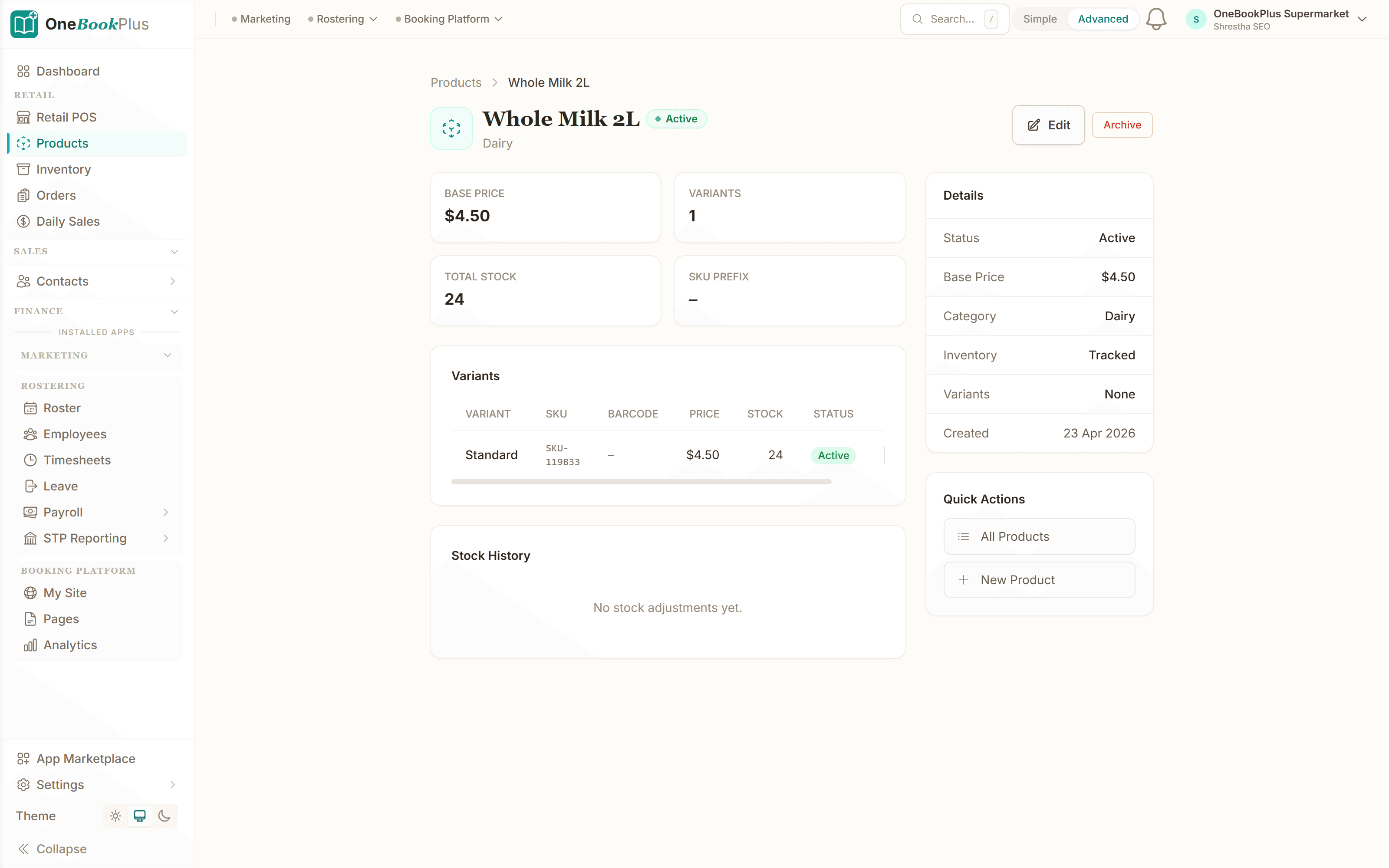The height and width of the screenshot is (868, 1389).
Task: Open Timesheets in the sidebar
Action: click(x=98, y=460)
